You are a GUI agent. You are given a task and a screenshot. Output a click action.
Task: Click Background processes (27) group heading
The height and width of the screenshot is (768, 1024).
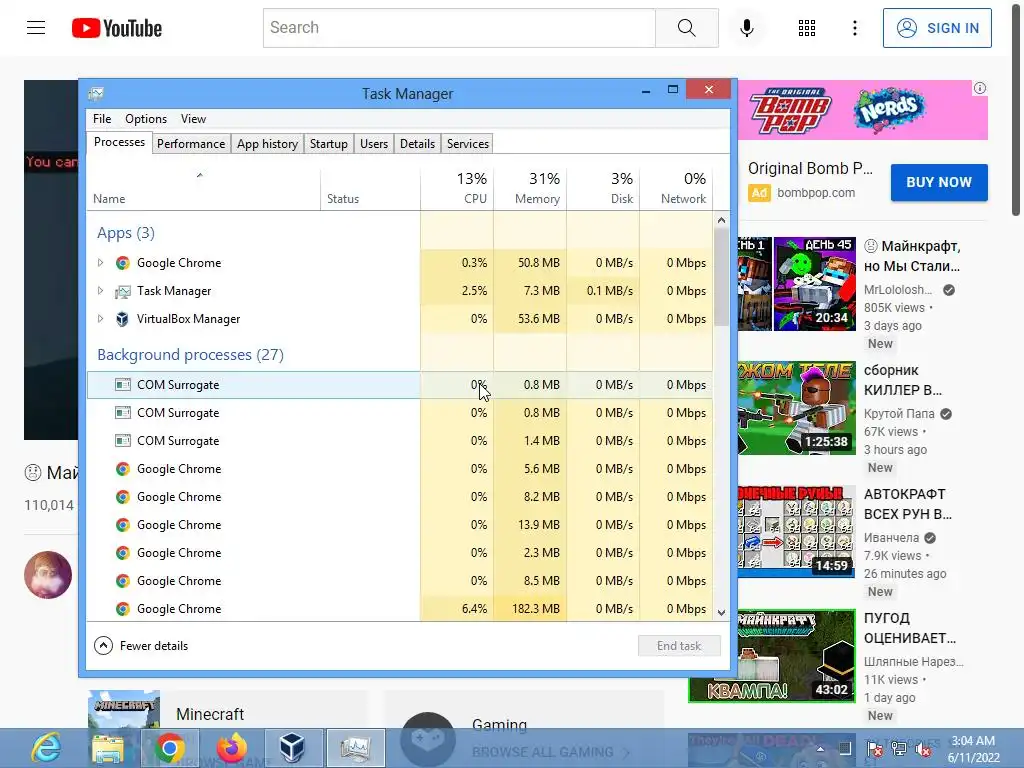[190, 355]
